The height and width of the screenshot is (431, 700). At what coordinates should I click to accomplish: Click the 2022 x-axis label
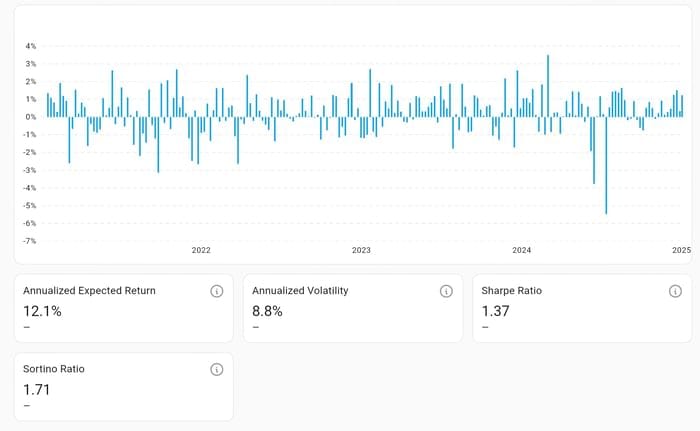201,250
